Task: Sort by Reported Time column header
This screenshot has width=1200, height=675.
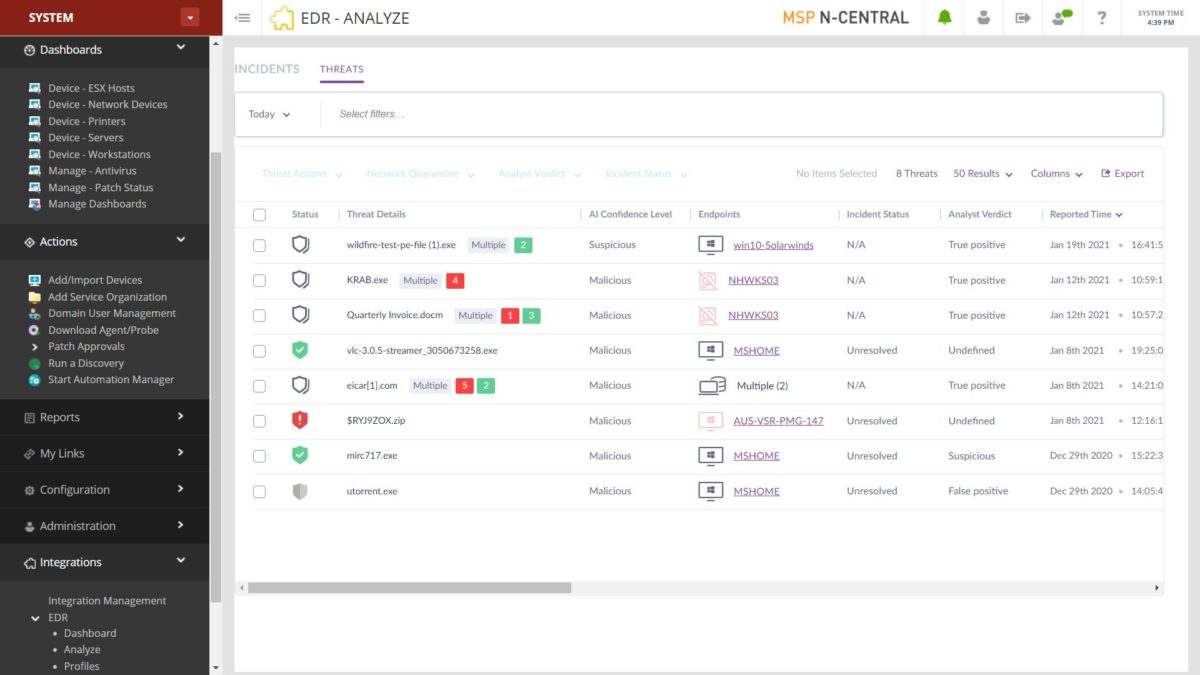Action: [x=1086, y=214]
